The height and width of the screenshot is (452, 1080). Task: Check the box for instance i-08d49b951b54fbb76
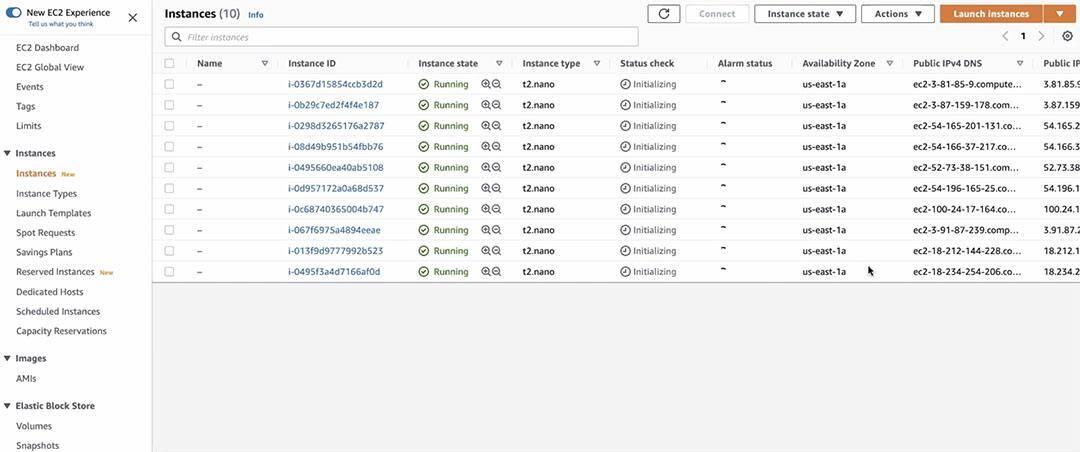[169, 147]
